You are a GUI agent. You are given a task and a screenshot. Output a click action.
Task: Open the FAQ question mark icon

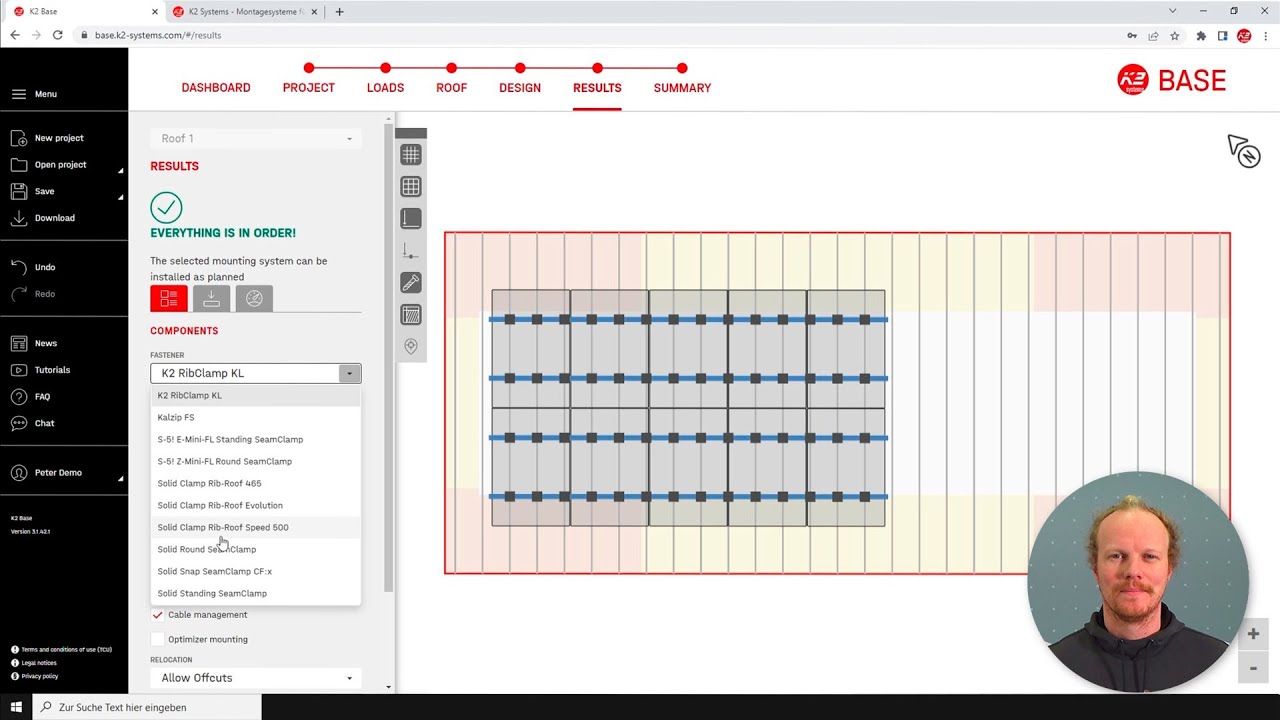[19, 396]
